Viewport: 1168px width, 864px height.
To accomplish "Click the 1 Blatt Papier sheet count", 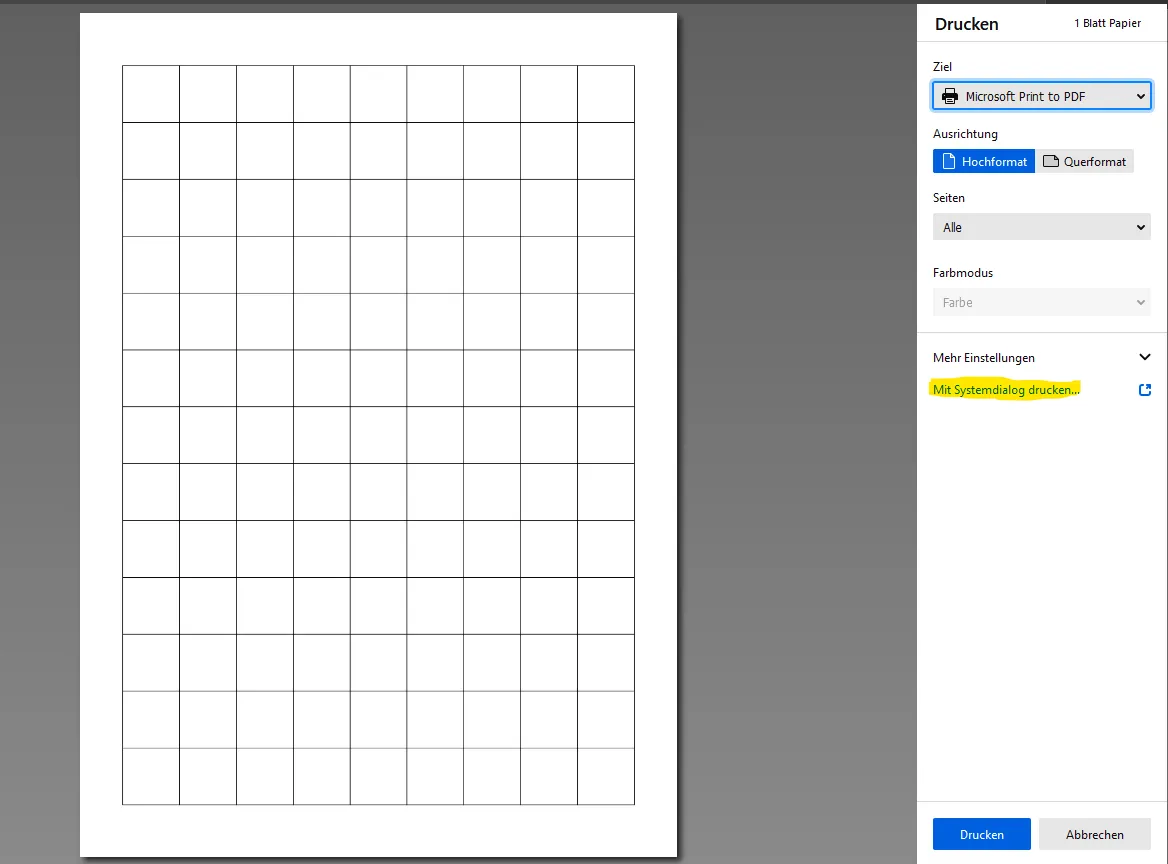I will [1107, 23].
